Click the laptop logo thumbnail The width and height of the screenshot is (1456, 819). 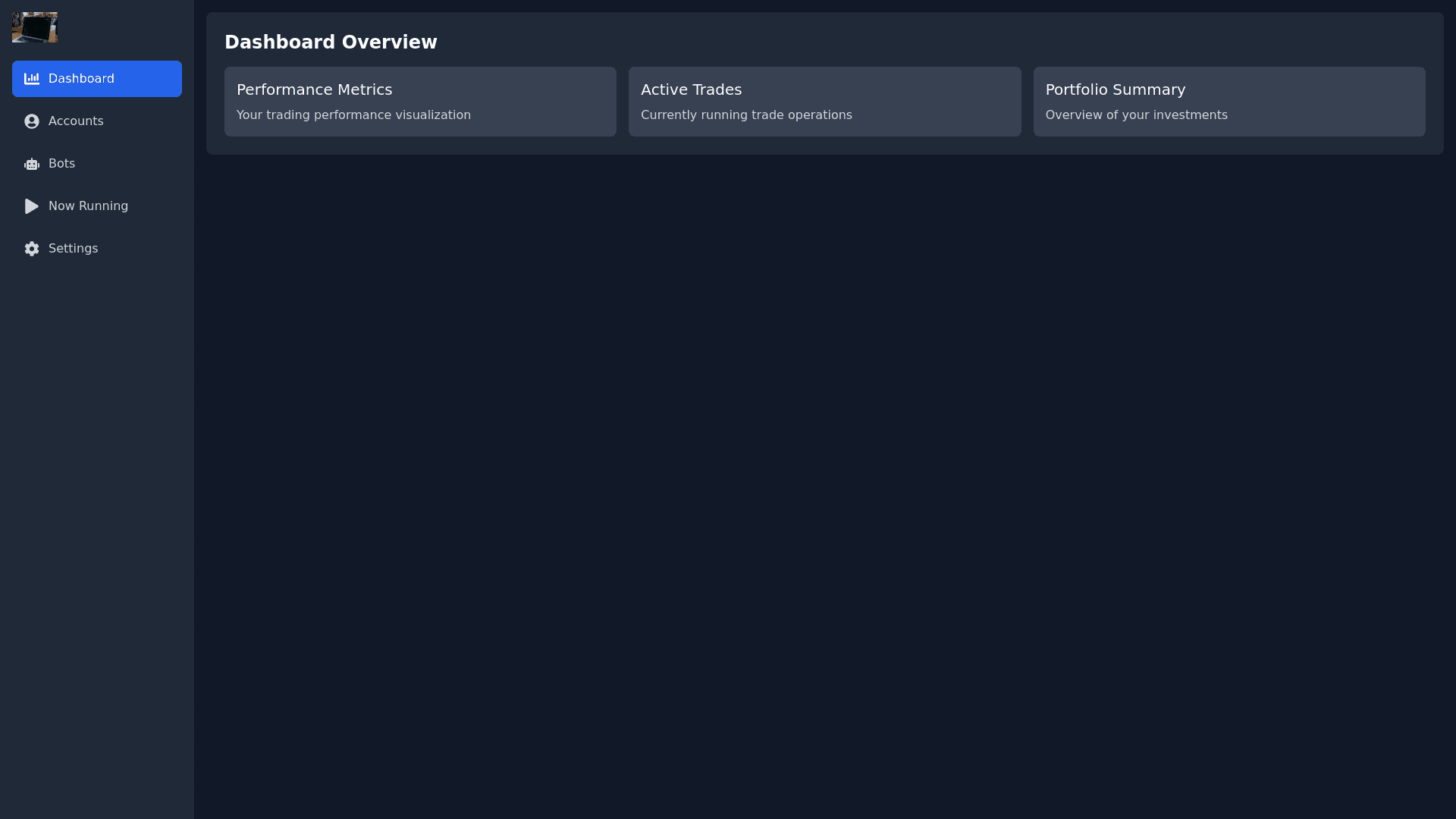coord(35,27)
